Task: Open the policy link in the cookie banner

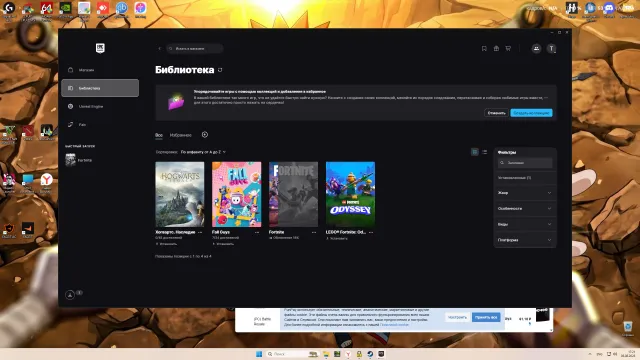Action: pos(394,325)
